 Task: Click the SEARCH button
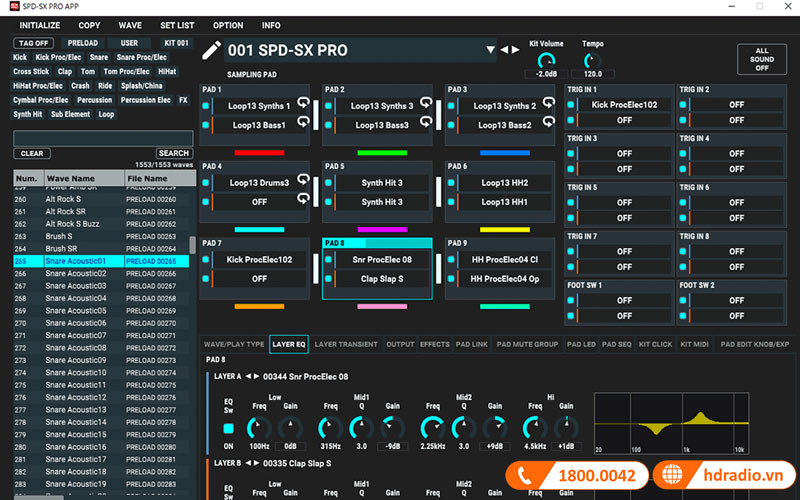click(173, 153)
